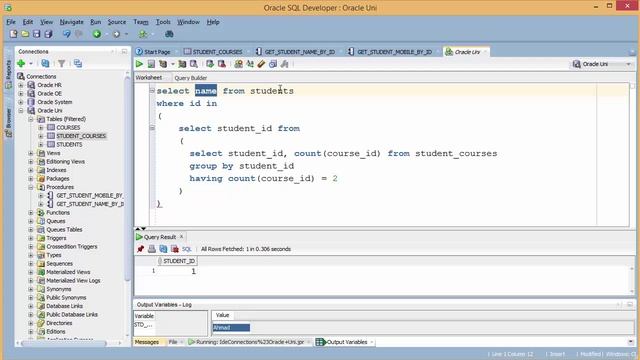Switch to GET_STUDENT_NAME_BY_ID tab
The width and height of the screenshot is (640, 360).
(296, 52)
